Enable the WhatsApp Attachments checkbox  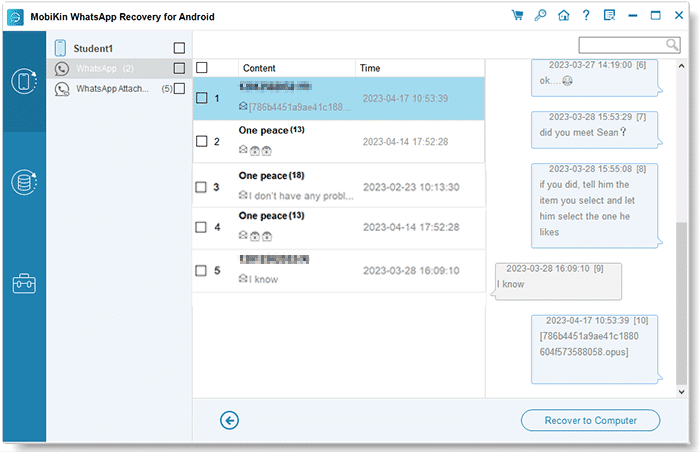179,89
